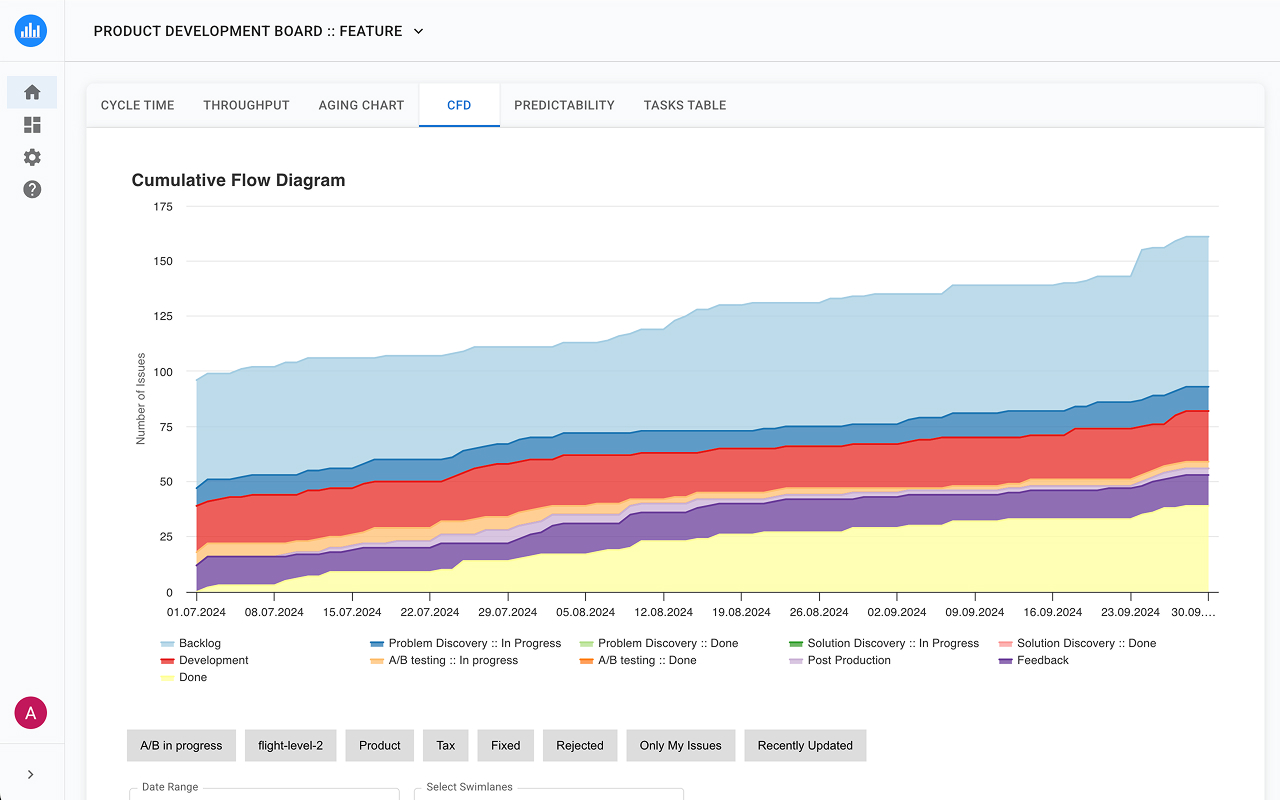Apply the 'flight-level-2' quick filter
This screenshot has width=1280, height=800.
point(291,745)
